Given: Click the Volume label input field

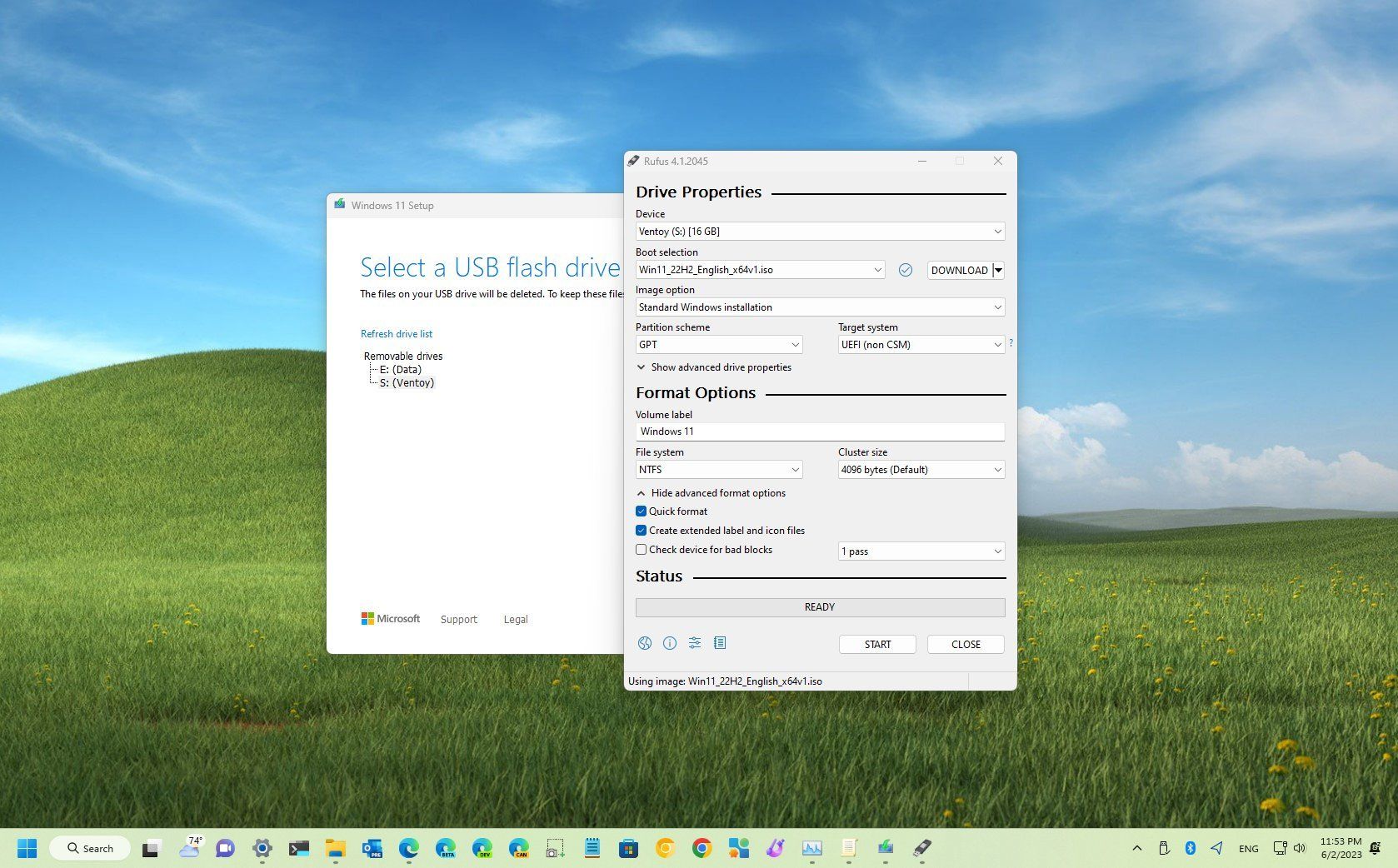Looking at the screenshot, I should pos(820,432).
